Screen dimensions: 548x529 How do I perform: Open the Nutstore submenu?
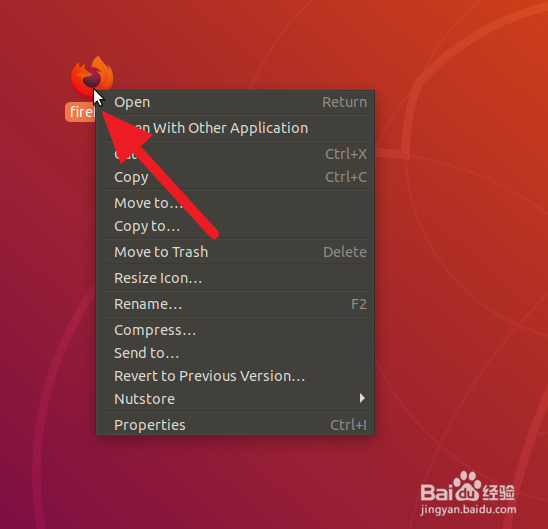(x=235, y=399)
